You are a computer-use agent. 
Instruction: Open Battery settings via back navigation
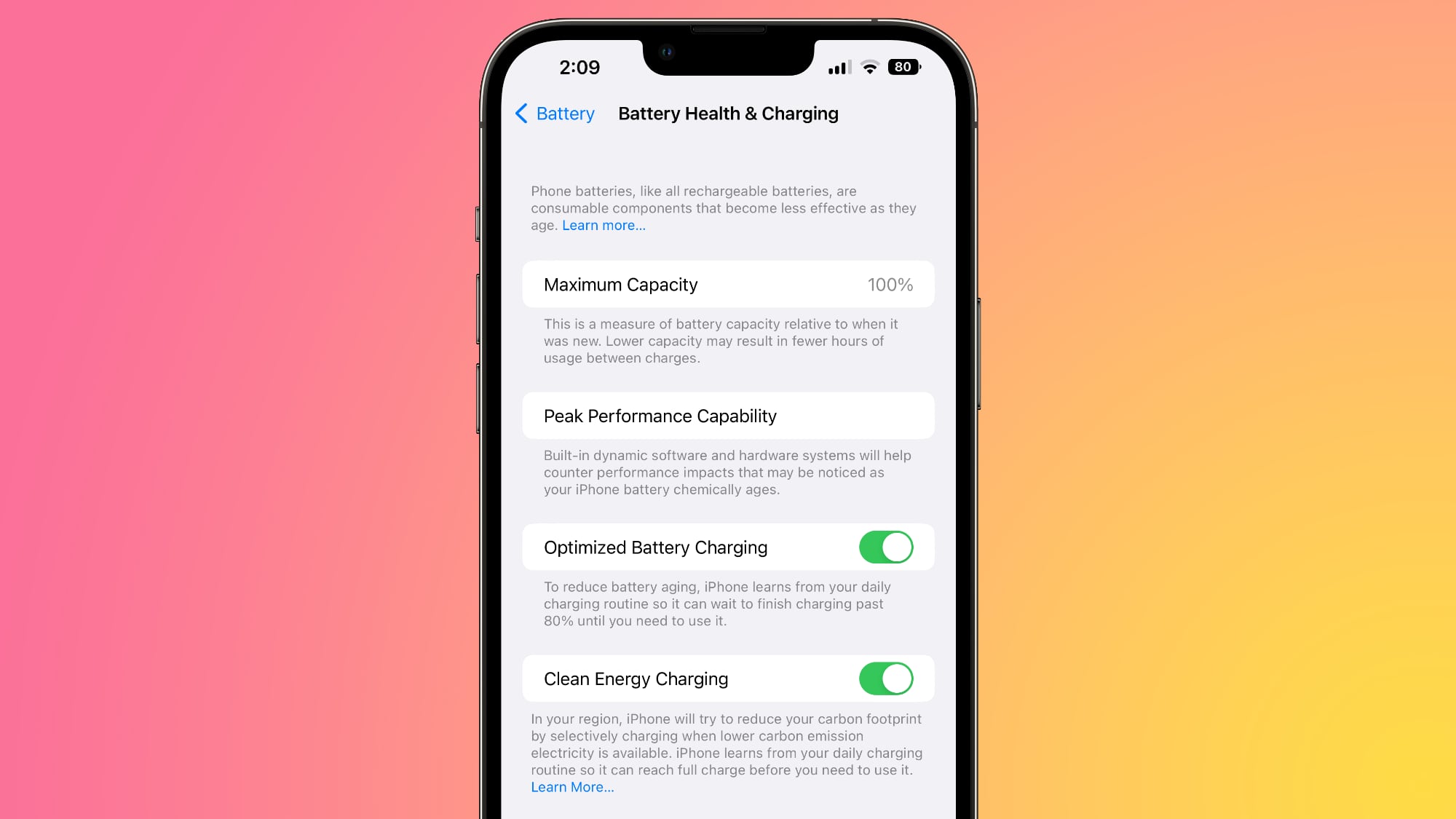[555, 113]
